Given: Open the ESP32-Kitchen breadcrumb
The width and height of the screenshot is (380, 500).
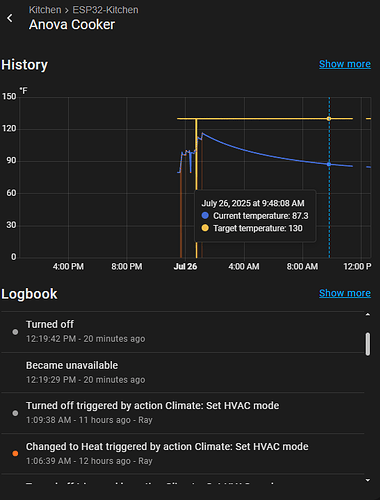Looking at the screenshot, I should [x=105, y=10].
